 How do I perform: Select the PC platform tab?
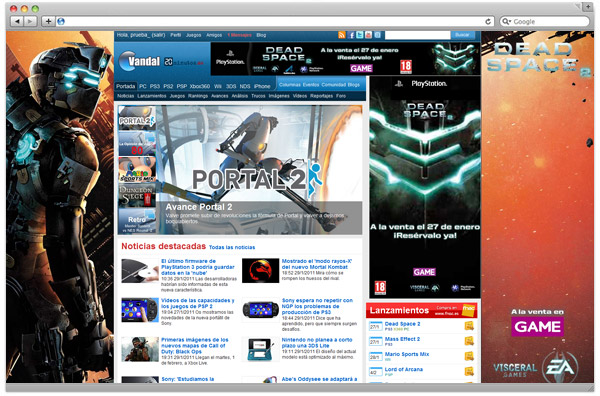tap(143, 86)
